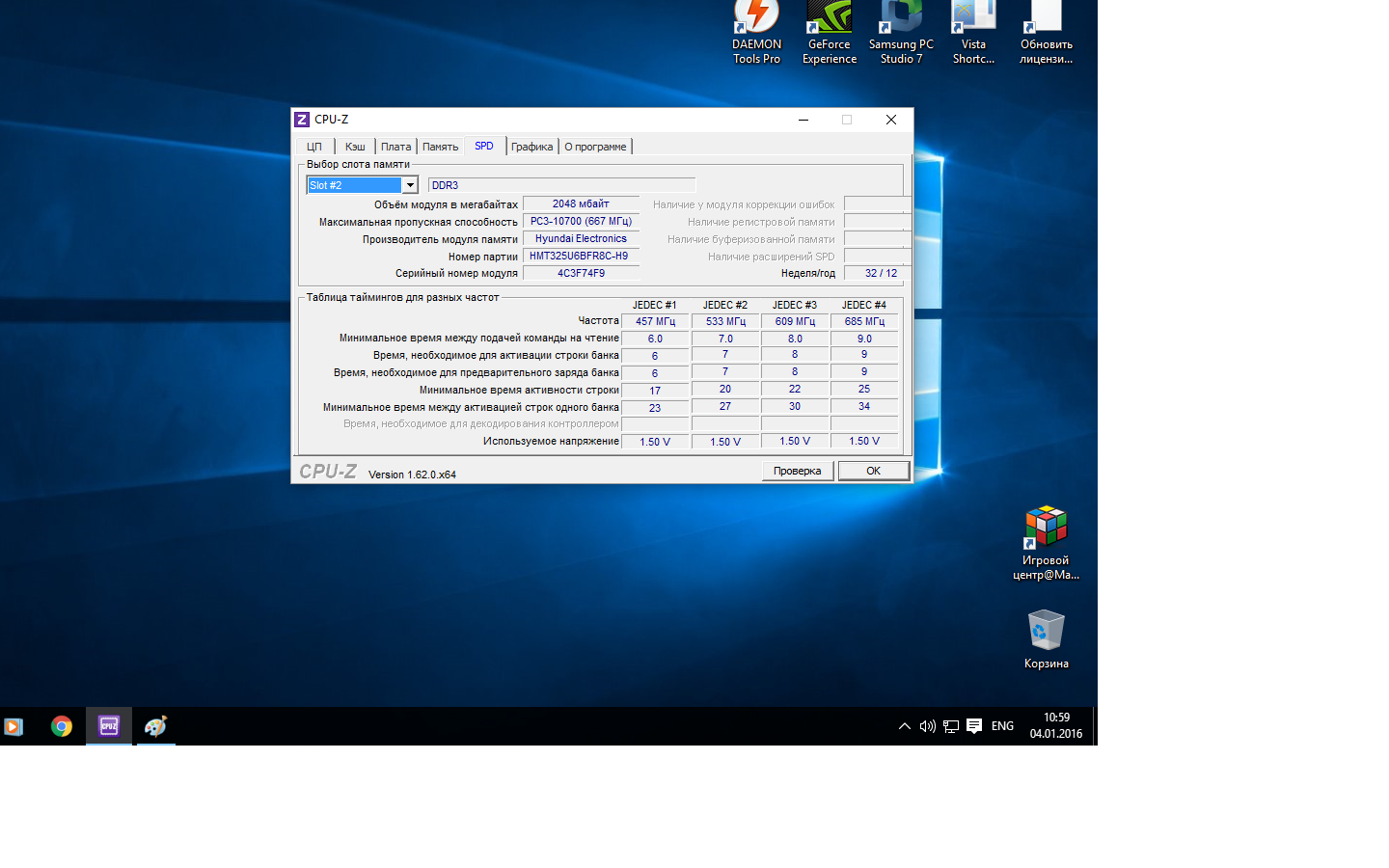Image resolution: width=1389 pixels, height=868 pixels.
Task: Click the ENG language indicator
Action: [x=1002, y=726]
